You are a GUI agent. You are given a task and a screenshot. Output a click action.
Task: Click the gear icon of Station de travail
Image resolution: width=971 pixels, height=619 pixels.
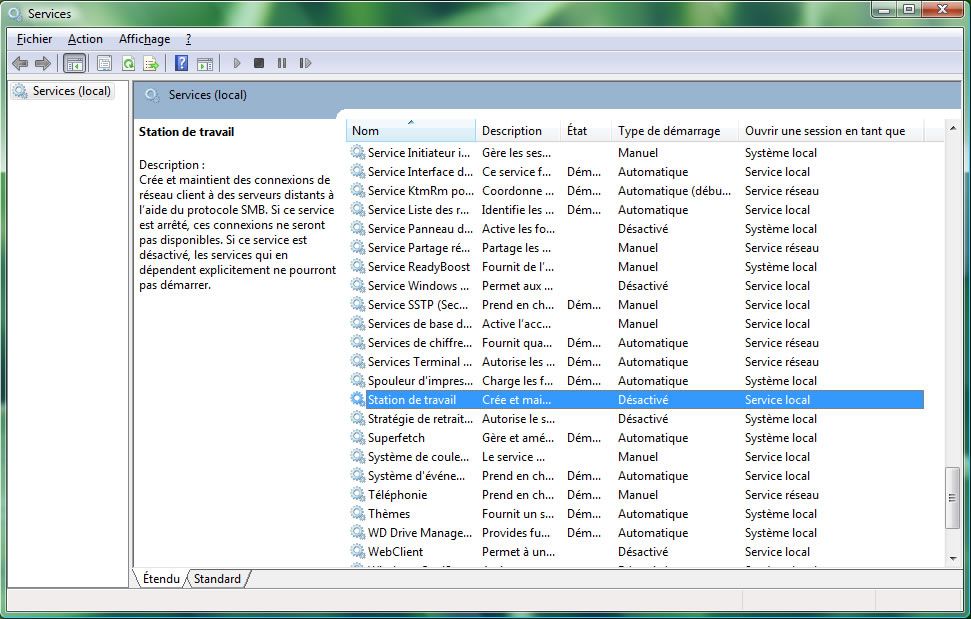pos(358,399)
